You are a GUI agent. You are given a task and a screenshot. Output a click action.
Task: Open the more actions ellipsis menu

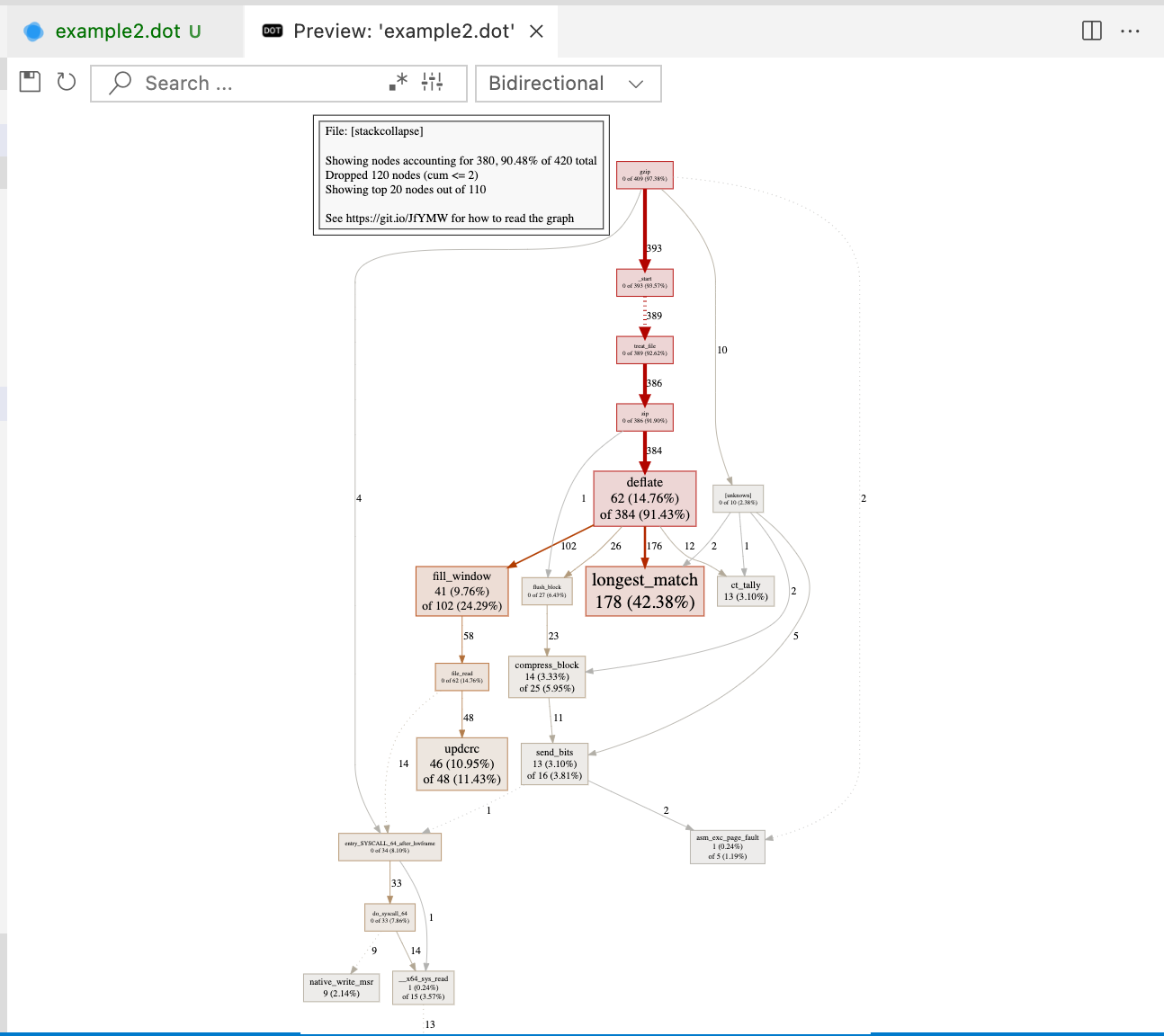(1130, 31)
